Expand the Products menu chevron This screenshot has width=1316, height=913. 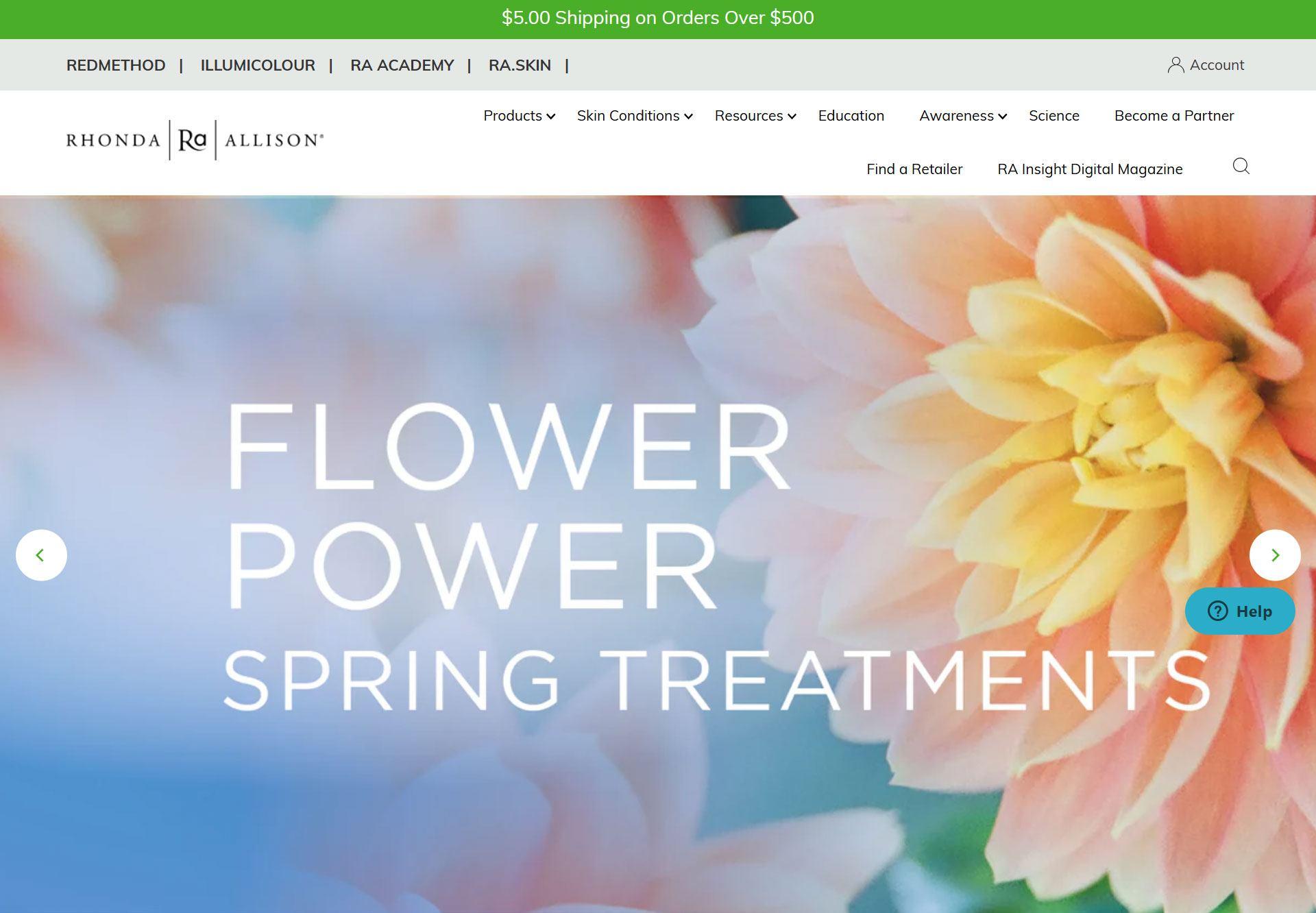click(x=550, y=117)
